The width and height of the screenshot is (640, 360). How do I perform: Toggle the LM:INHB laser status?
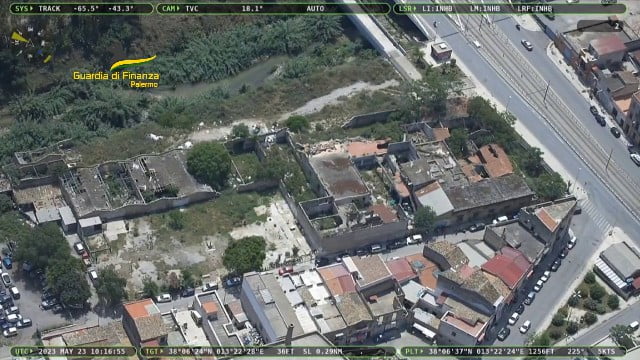click(484, 9)
